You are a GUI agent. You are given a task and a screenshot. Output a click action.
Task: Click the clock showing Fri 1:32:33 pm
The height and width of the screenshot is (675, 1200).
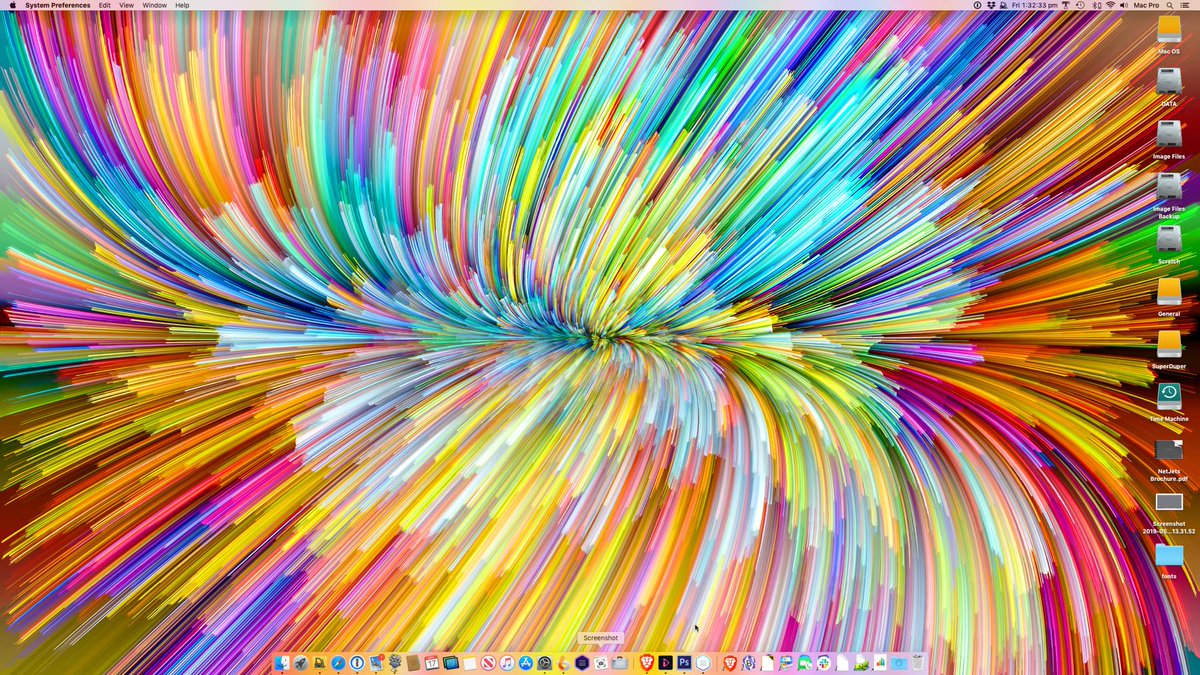coord(1035,5)
